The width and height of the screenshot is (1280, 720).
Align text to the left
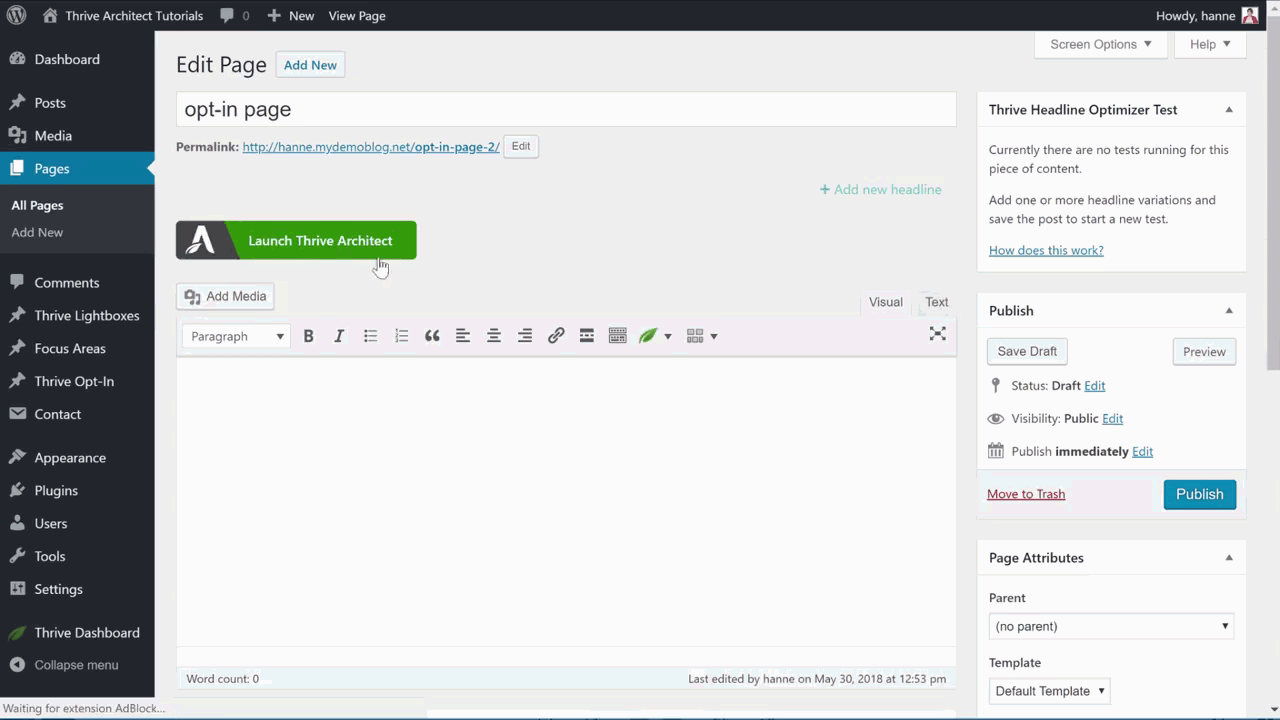[x=463, y=336]
